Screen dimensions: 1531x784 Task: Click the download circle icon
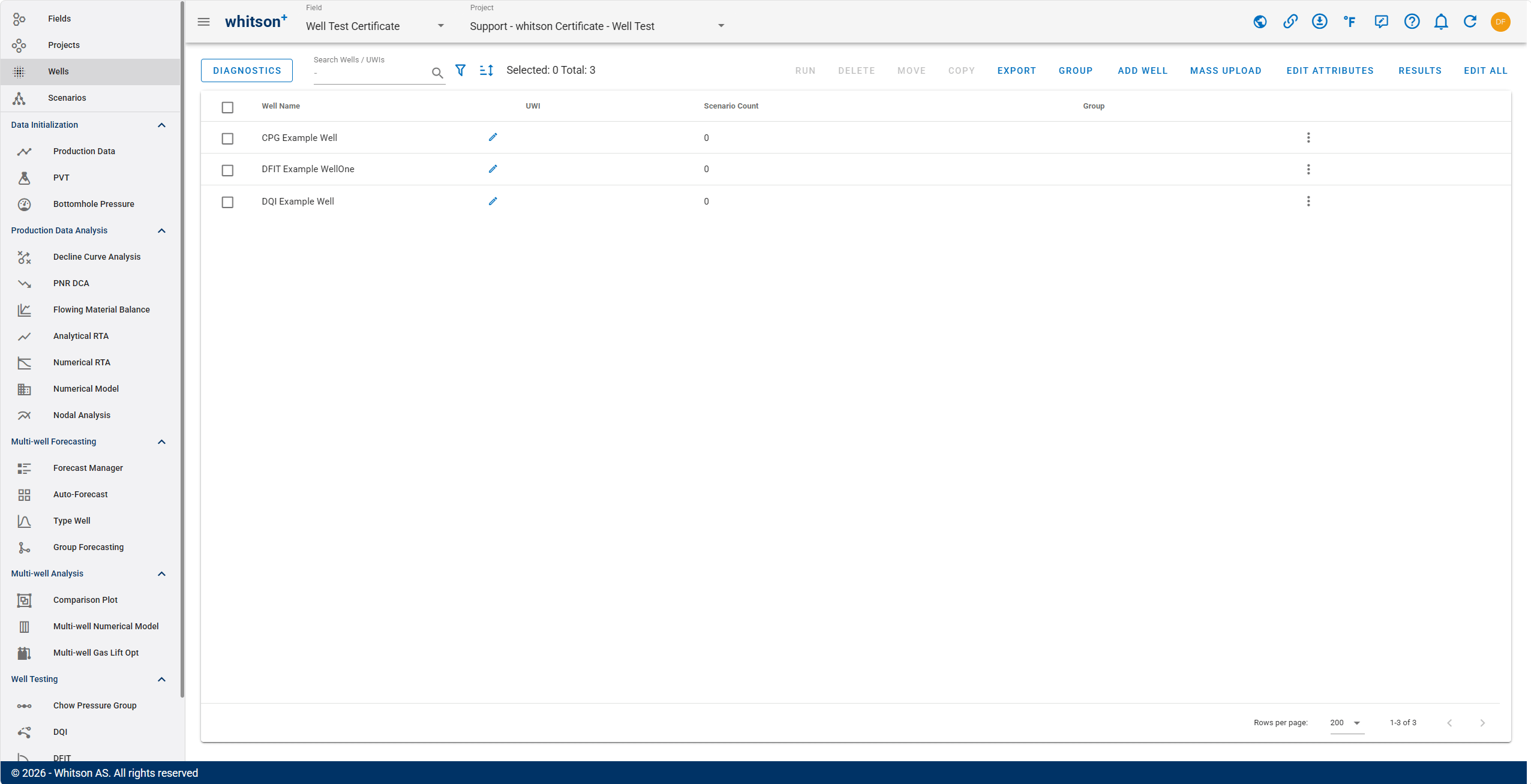1319,22
